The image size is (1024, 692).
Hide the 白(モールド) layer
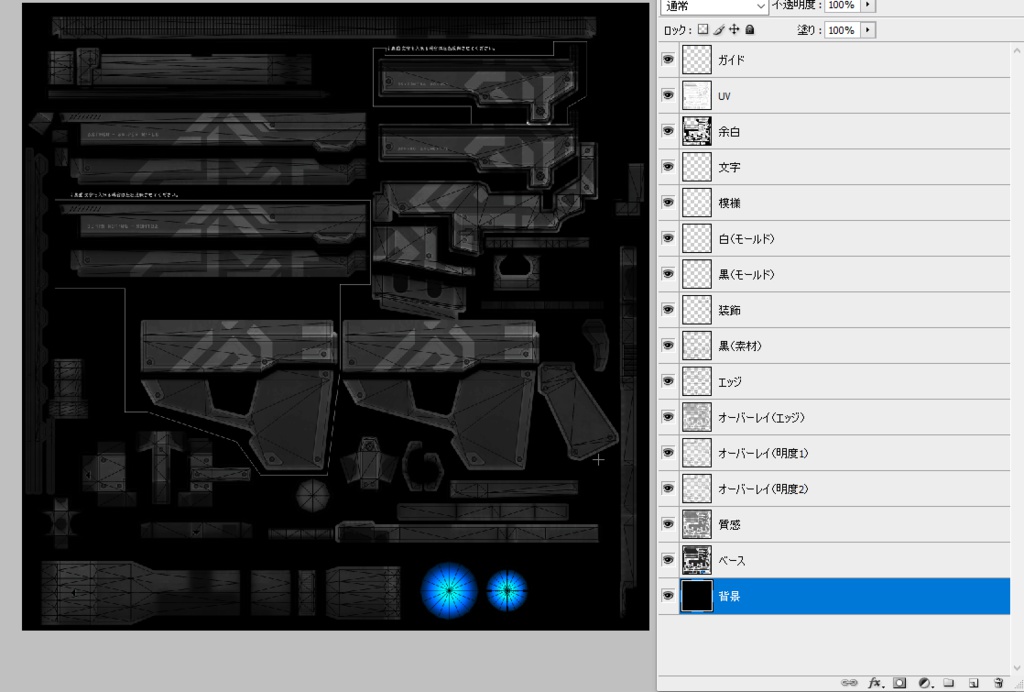click(668, 238)
